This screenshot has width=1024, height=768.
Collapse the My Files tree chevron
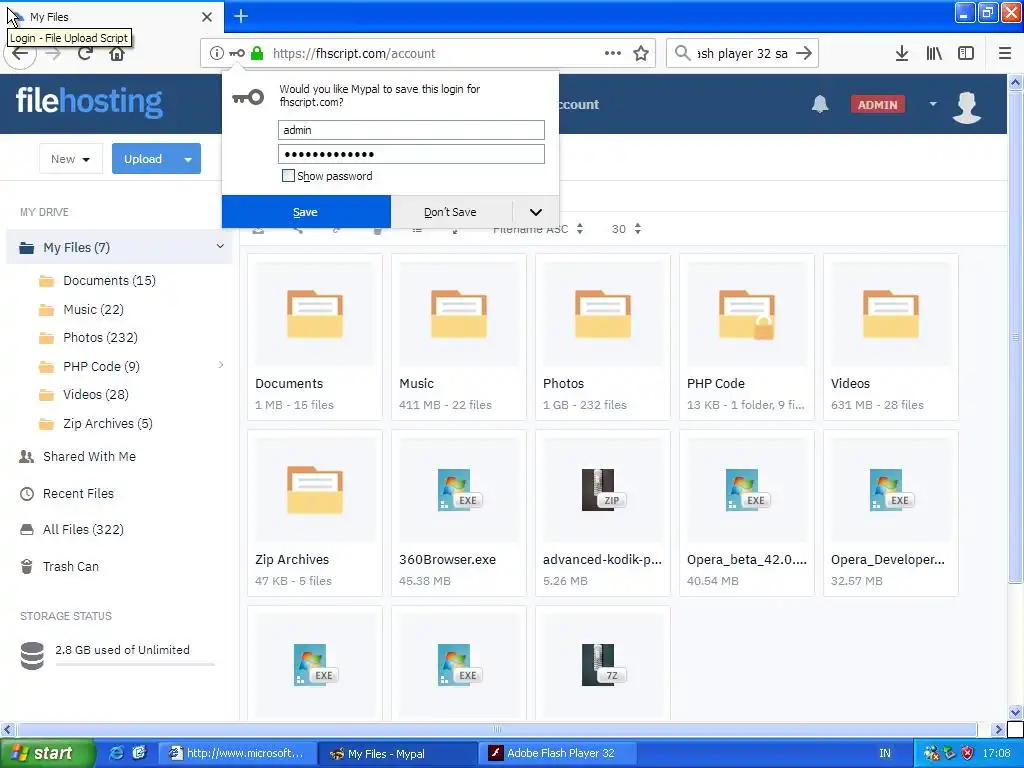point(220,246)
